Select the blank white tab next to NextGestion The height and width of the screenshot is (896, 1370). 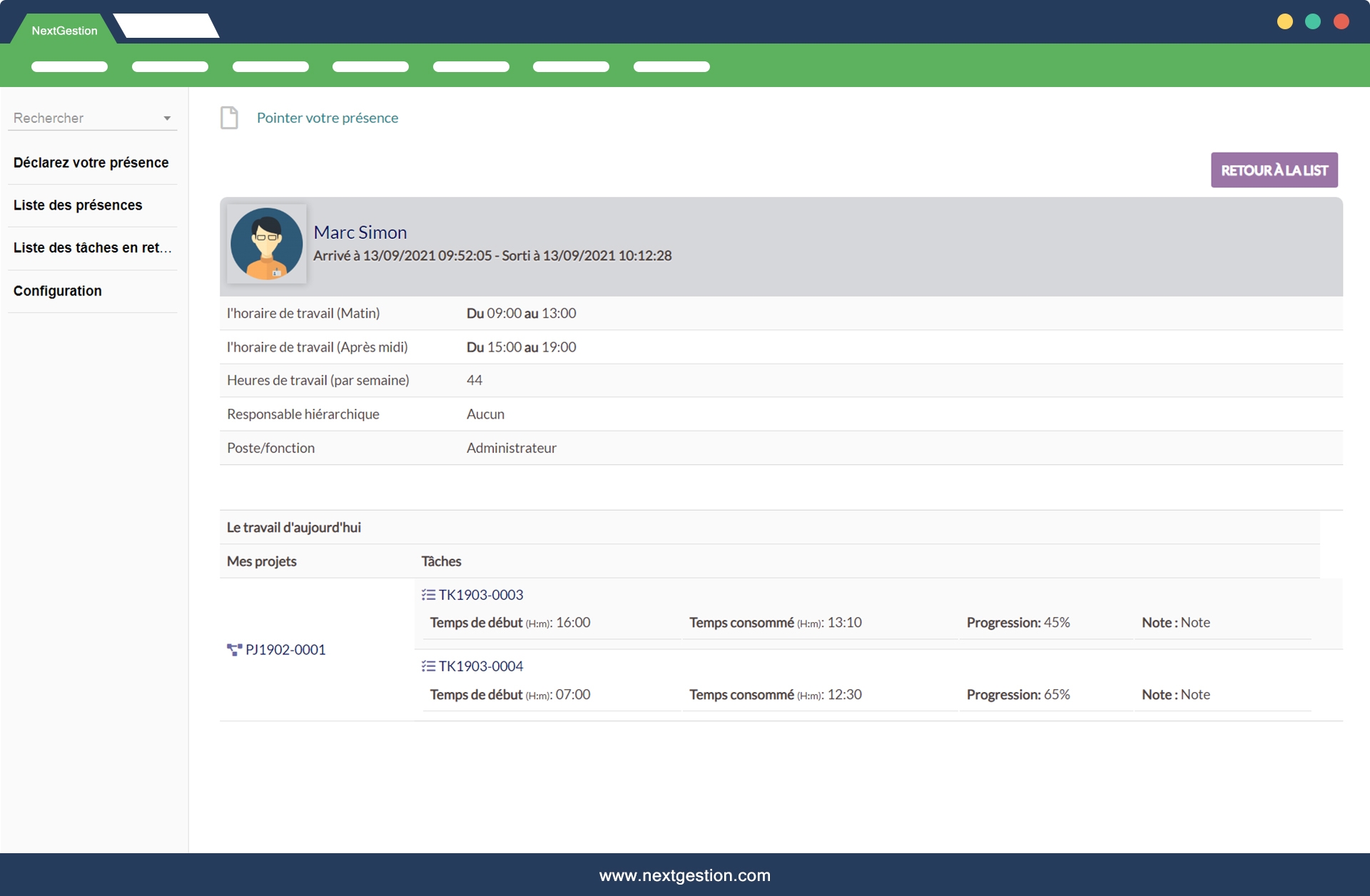pos(167,26)
